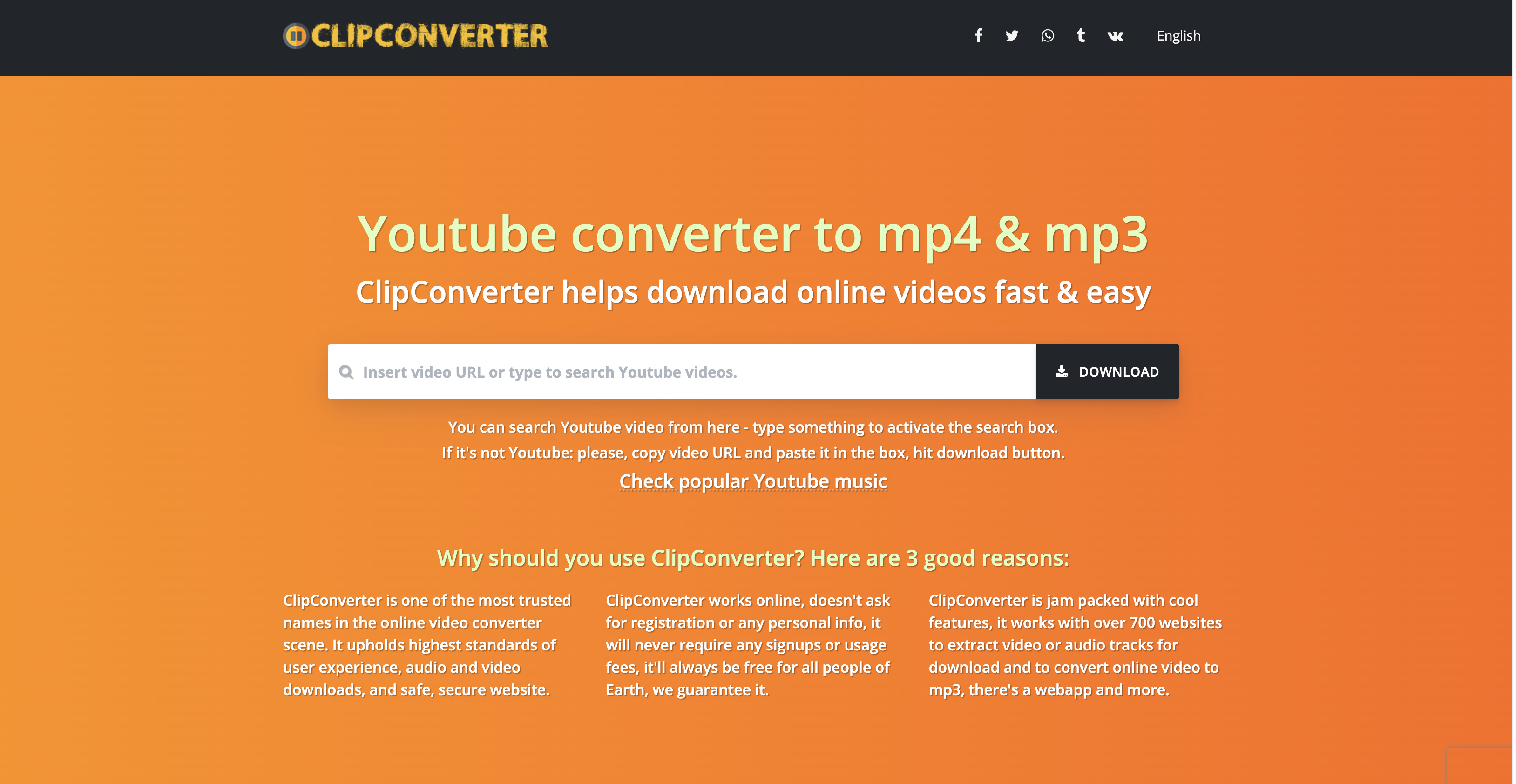Click the Tumblr share icon
Viewport: 1516px width, 784px height.
[1079, 34]
